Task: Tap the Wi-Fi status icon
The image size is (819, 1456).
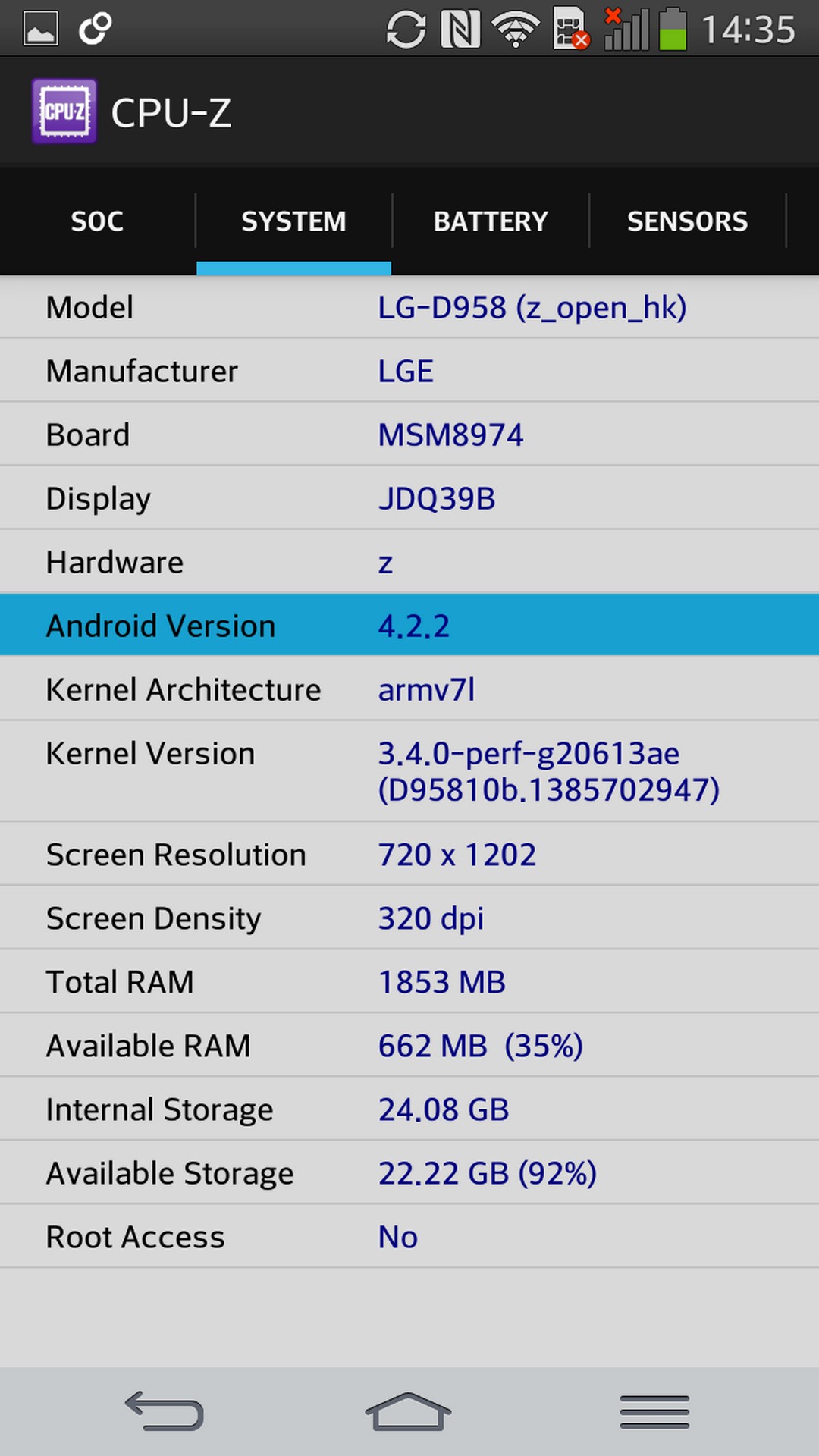Action: [516, 30]
